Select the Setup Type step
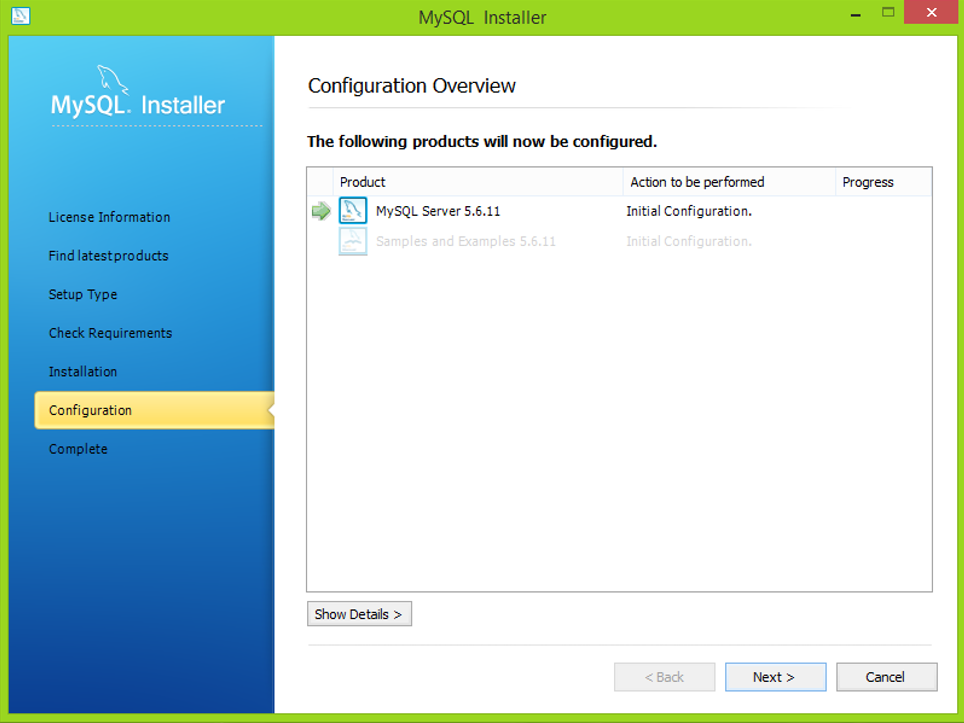Screen dimensions: 964x723 click(x=83, y=294)
